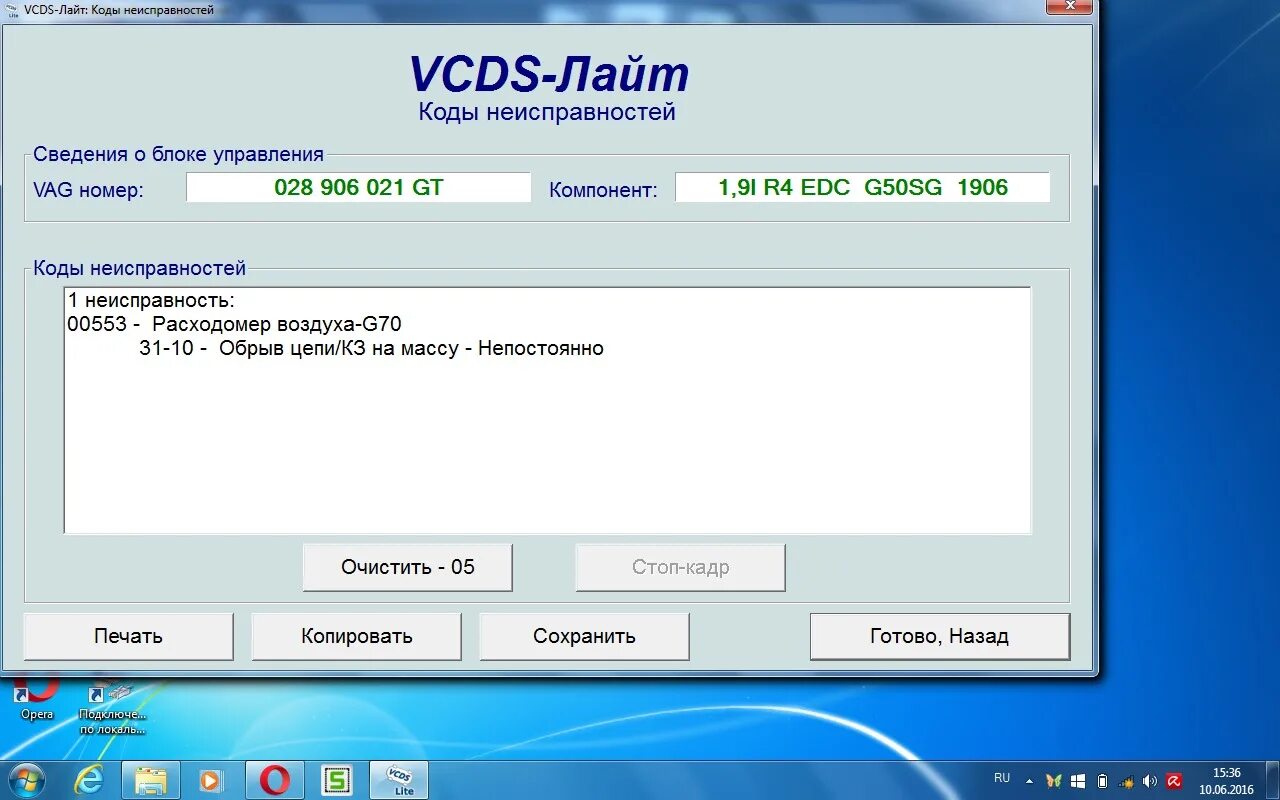Open Avira antivirus tray icon

pyautogui.click(x=1174, y=780)
